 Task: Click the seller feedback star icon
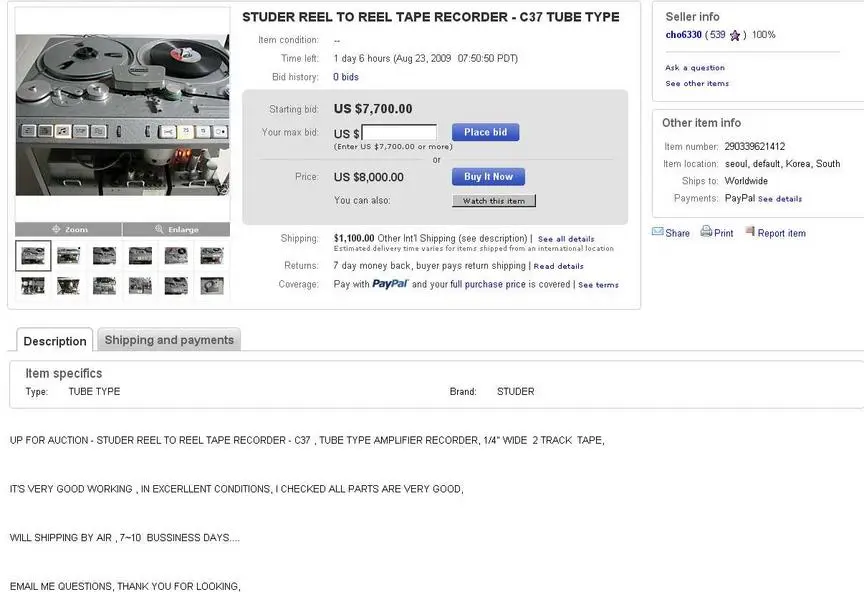pos(735,35)
